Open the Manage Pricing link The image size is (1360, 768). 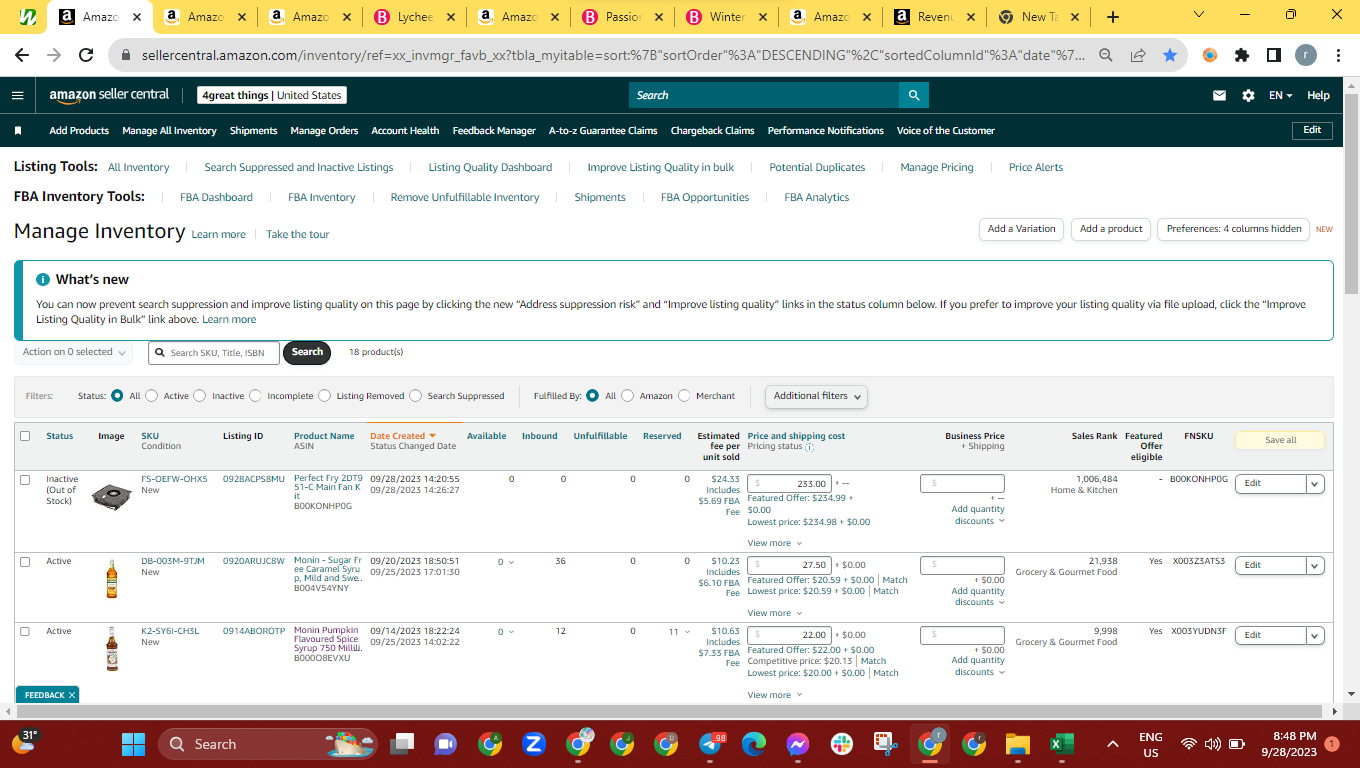(x=936, y=168)
